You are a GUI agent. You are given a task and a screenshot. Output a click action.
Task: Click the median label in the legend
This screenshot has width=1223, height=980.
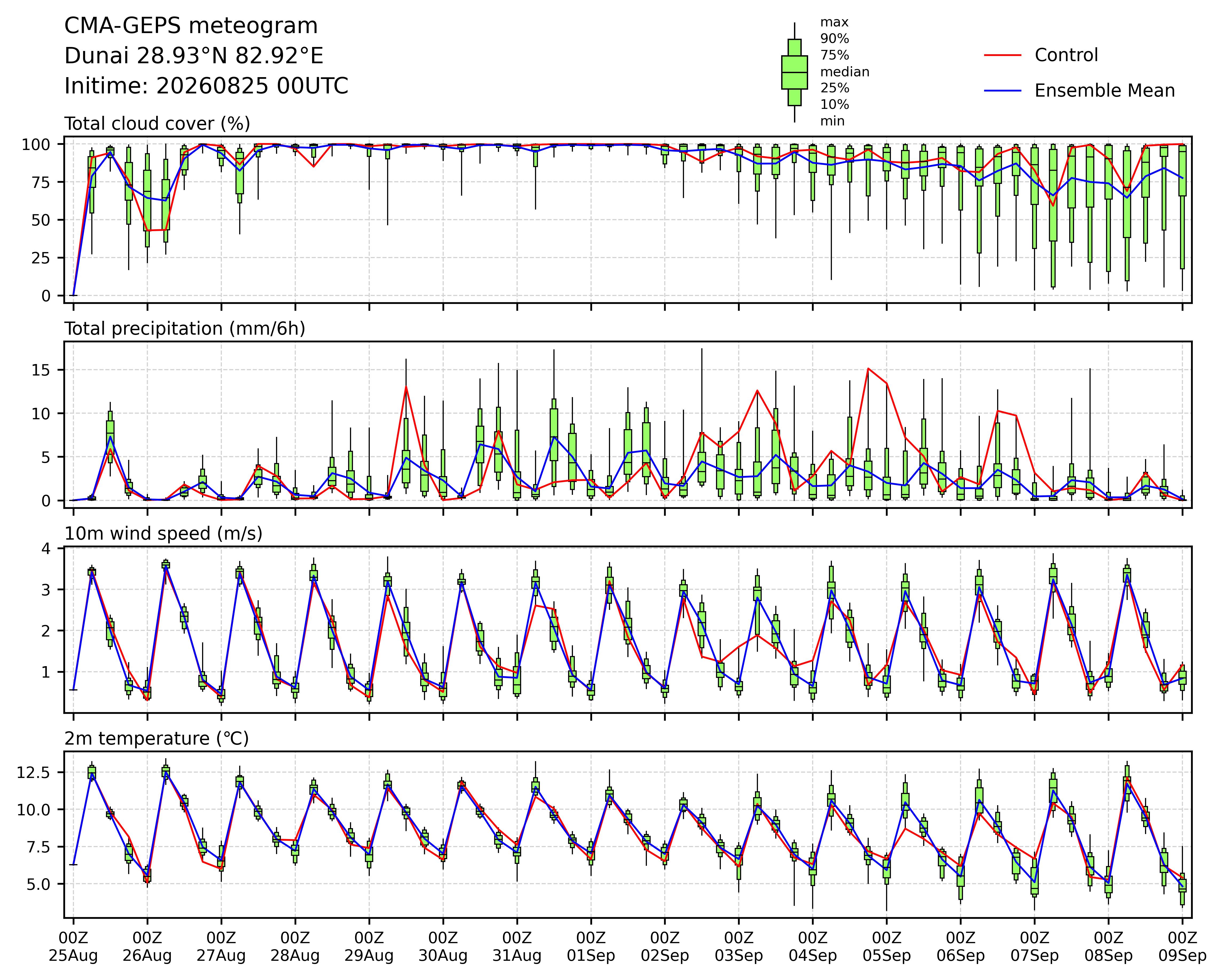(x=845, y=72)
